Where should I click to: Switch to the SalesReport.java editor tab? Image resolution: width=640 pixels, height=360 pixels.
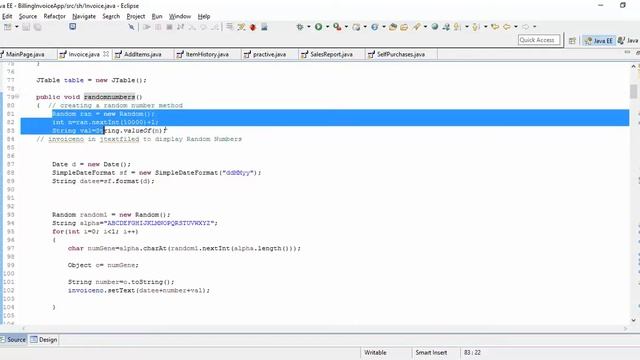[x=331, y=54]
